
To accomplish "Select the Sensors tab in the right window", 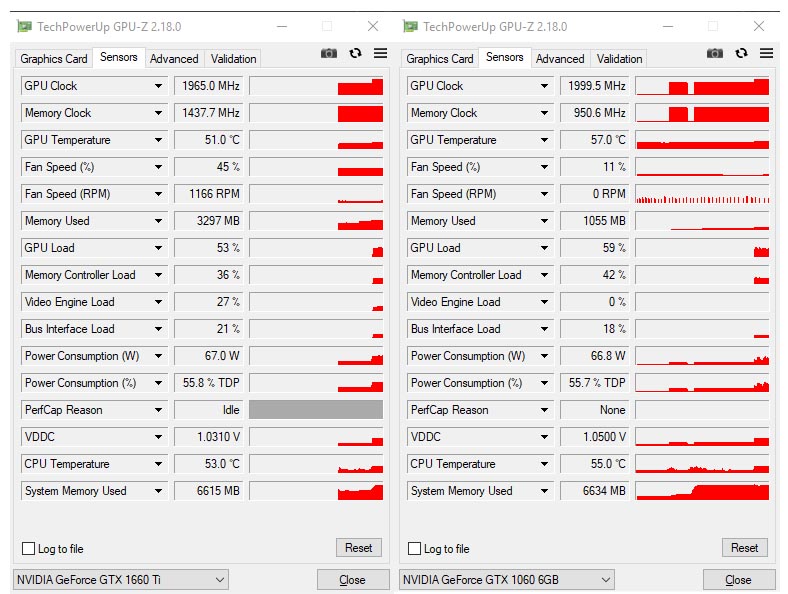I will [505, 57].
